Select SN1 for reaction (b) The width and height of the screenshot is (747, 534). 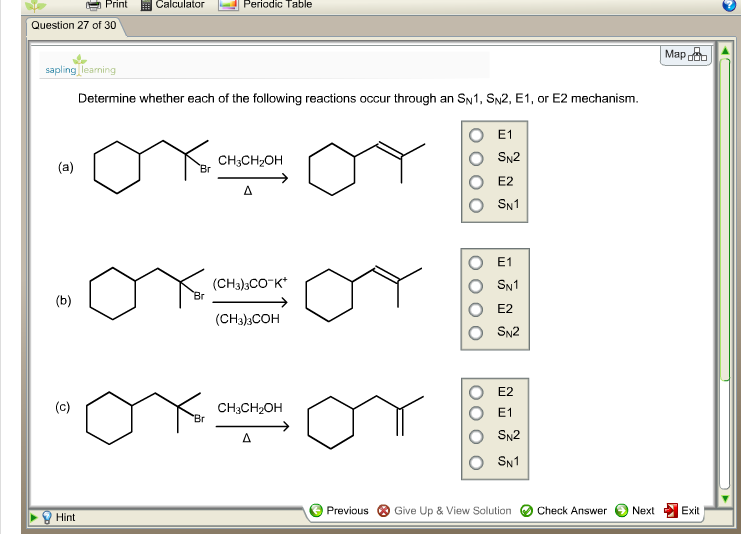475,286
